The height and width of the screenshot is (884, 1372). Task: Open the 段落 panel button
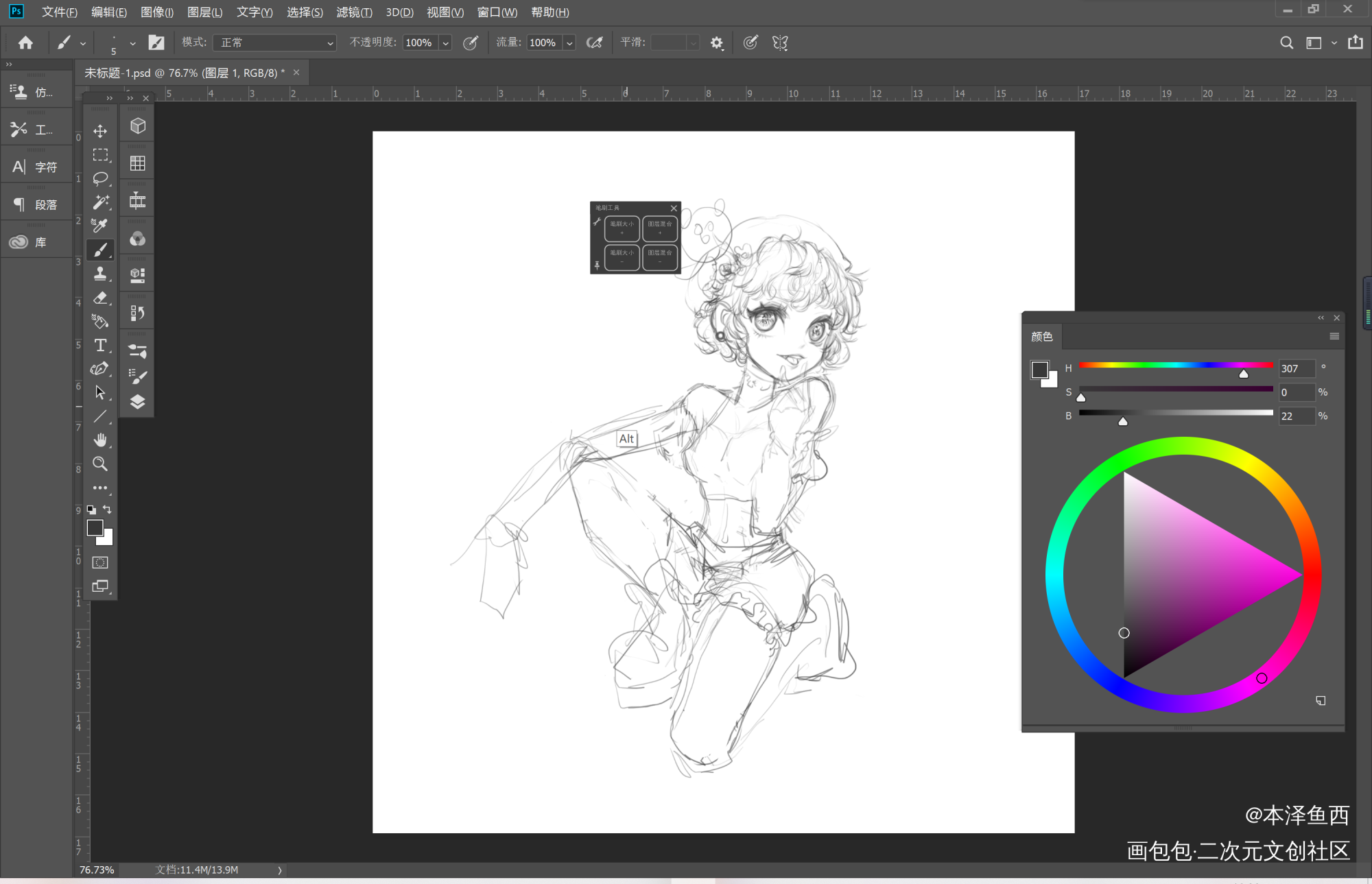coord(37,204)
